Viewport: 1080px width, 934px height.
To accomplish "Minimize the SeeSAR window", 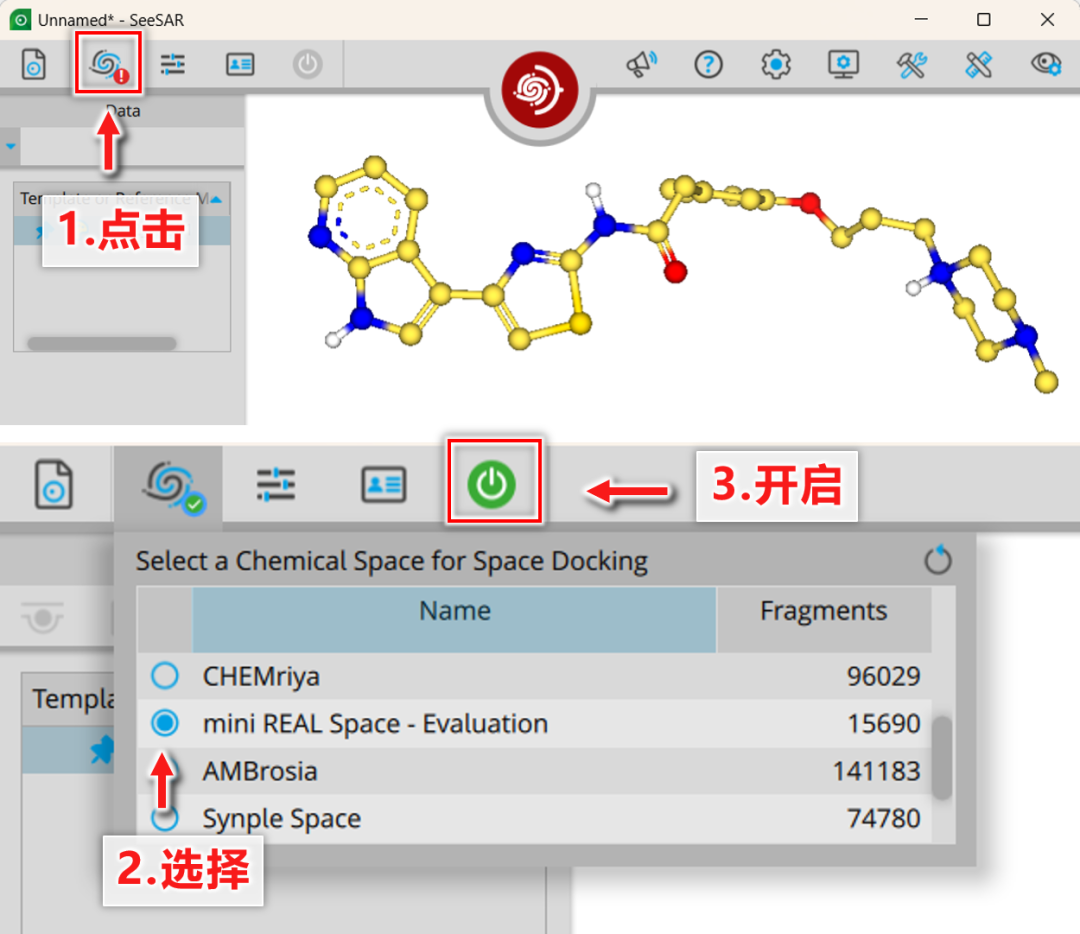I will tap(921, 19).
